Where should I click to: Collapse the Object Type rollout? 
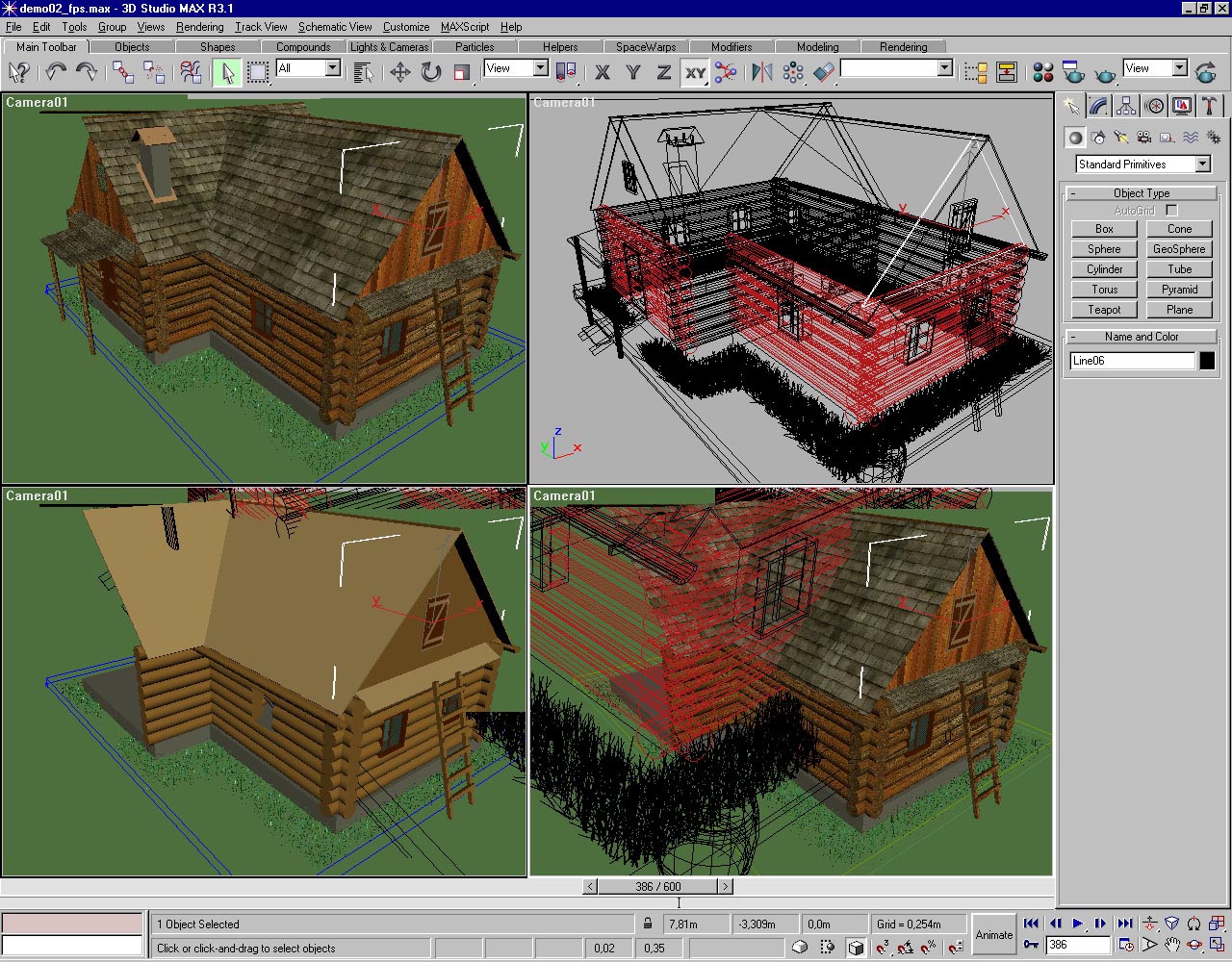(x=1142, y=193)
